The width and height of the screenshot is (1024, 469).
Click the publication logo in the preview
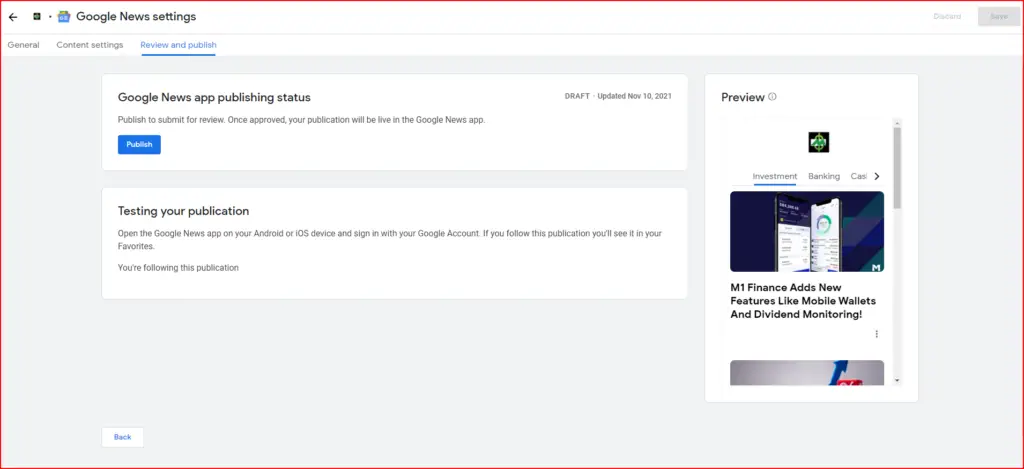[x=818, y=142]
